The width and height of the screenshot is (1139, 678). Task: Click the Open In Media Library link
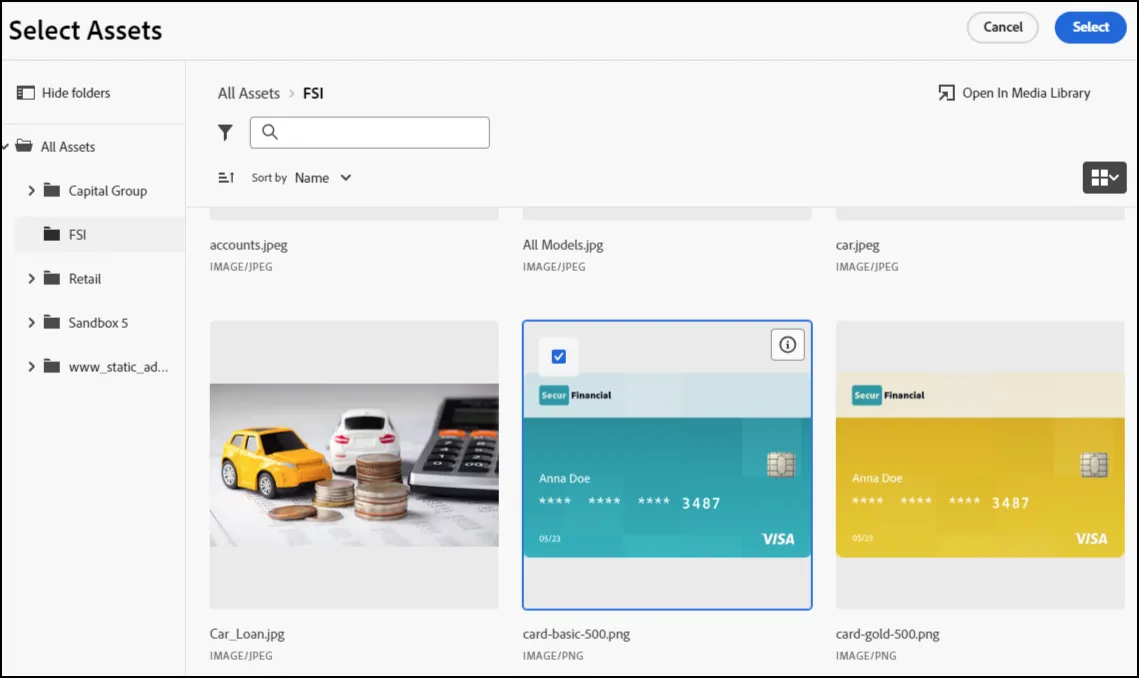(1026, 93)
